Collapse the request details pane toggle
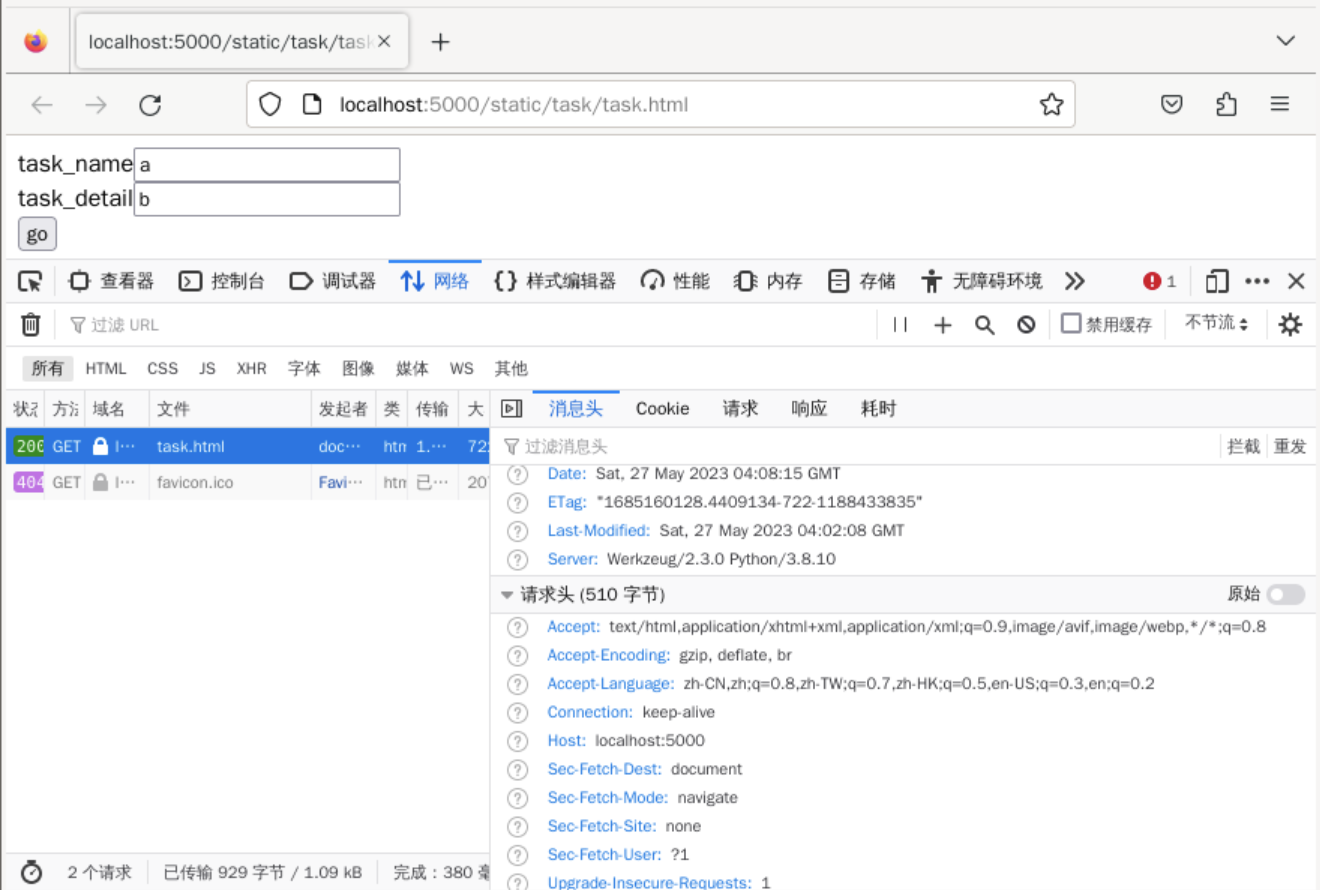The image size is (1320, 890). point(511,408)
